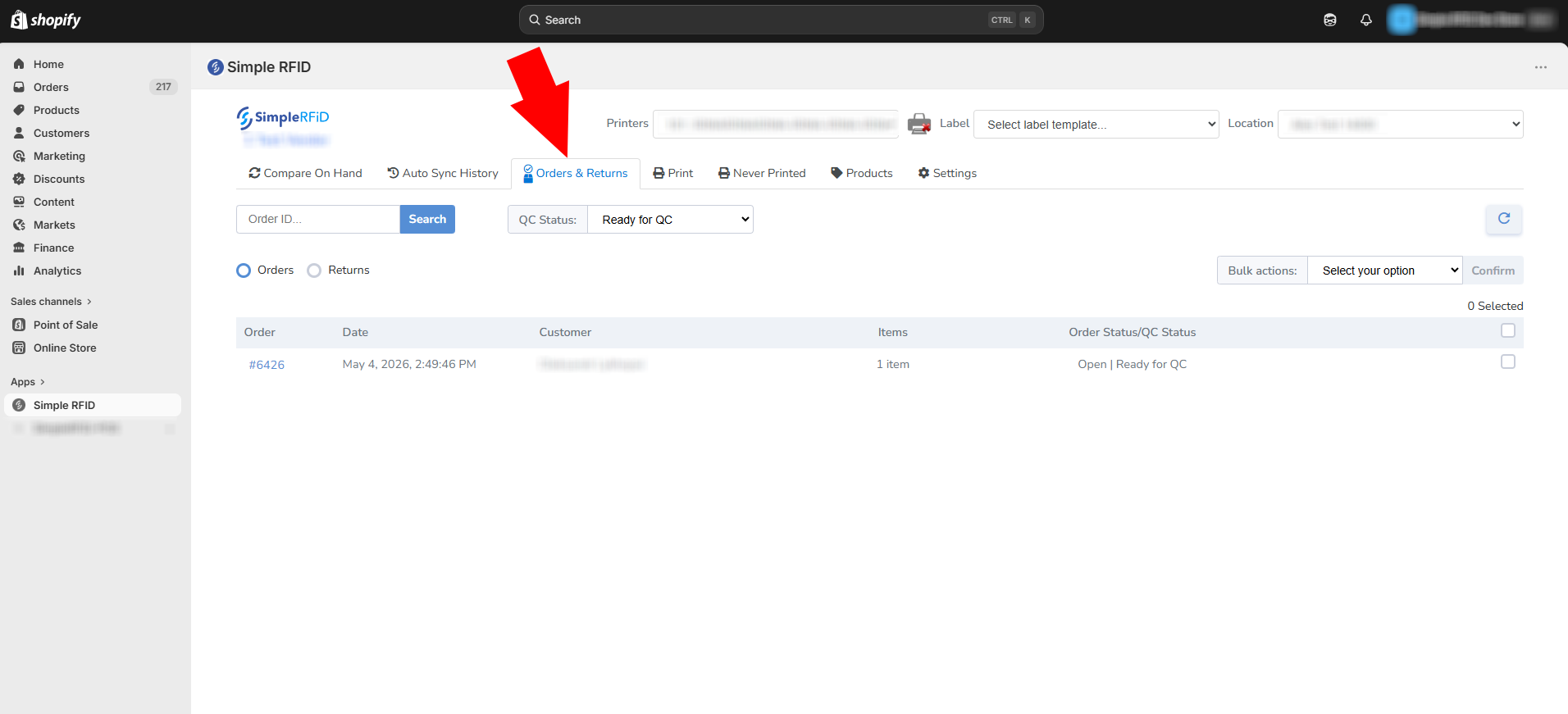Open the notifications bell
This screenshot has height=714, width=1568.
pos(1366,20)
